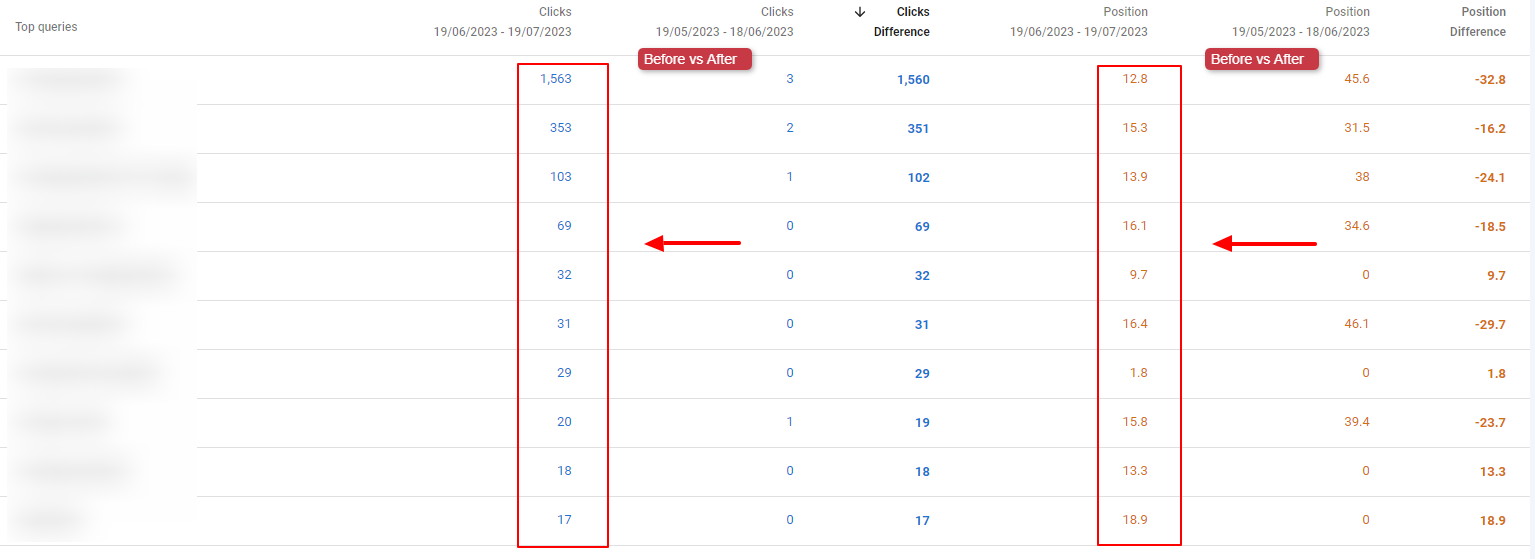The height and width of the screenshot is (559, 1535).
Task: Select the position value 16.1
Action: click(x=1135, y=225)
